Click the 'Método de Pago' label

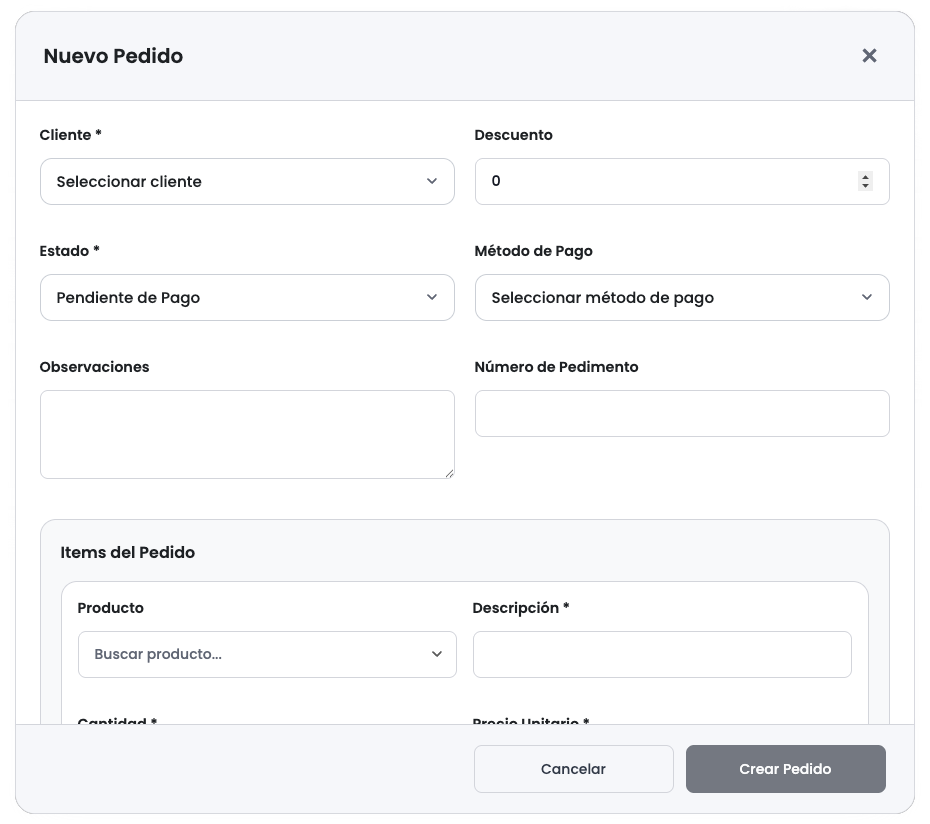coord(533,251)
